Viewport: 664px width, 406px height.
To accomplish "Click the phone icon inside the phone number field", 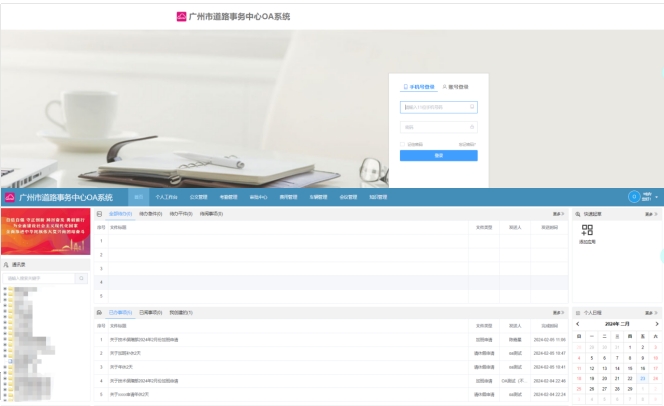I will [x=472, y=107].
